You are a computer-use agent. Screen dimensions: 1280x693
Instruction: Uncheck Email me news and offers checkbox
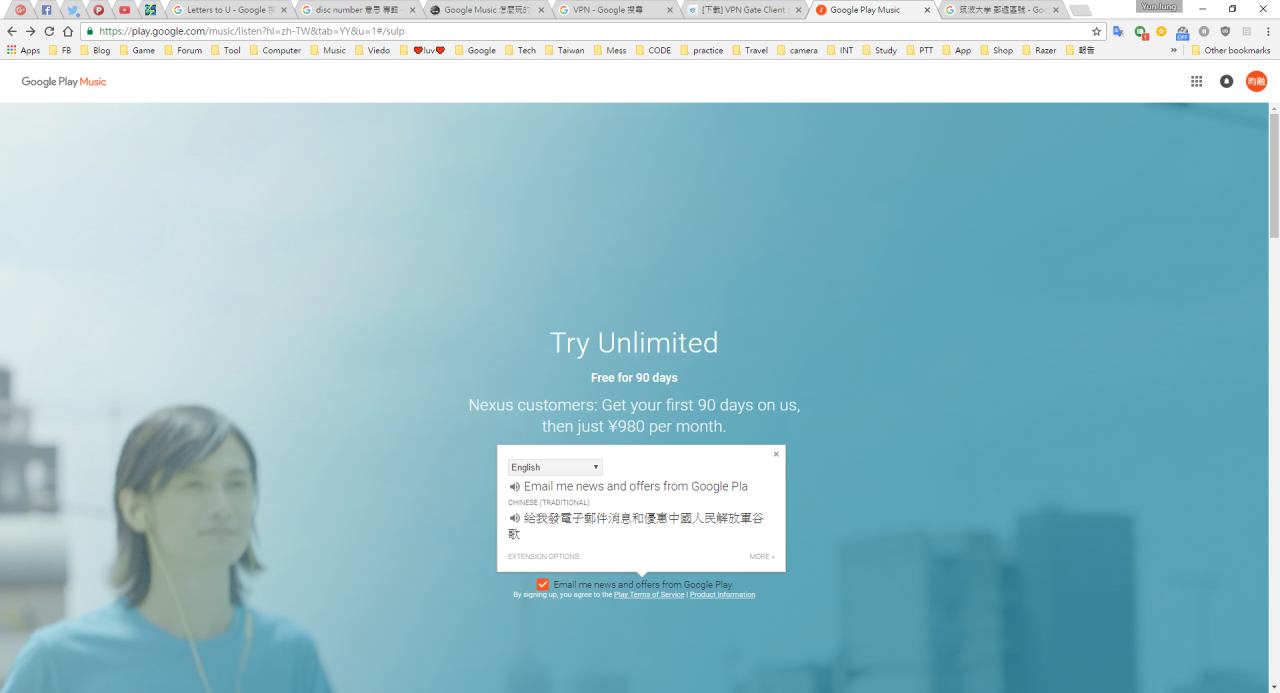pyautogui.click(x=542, y=584)
